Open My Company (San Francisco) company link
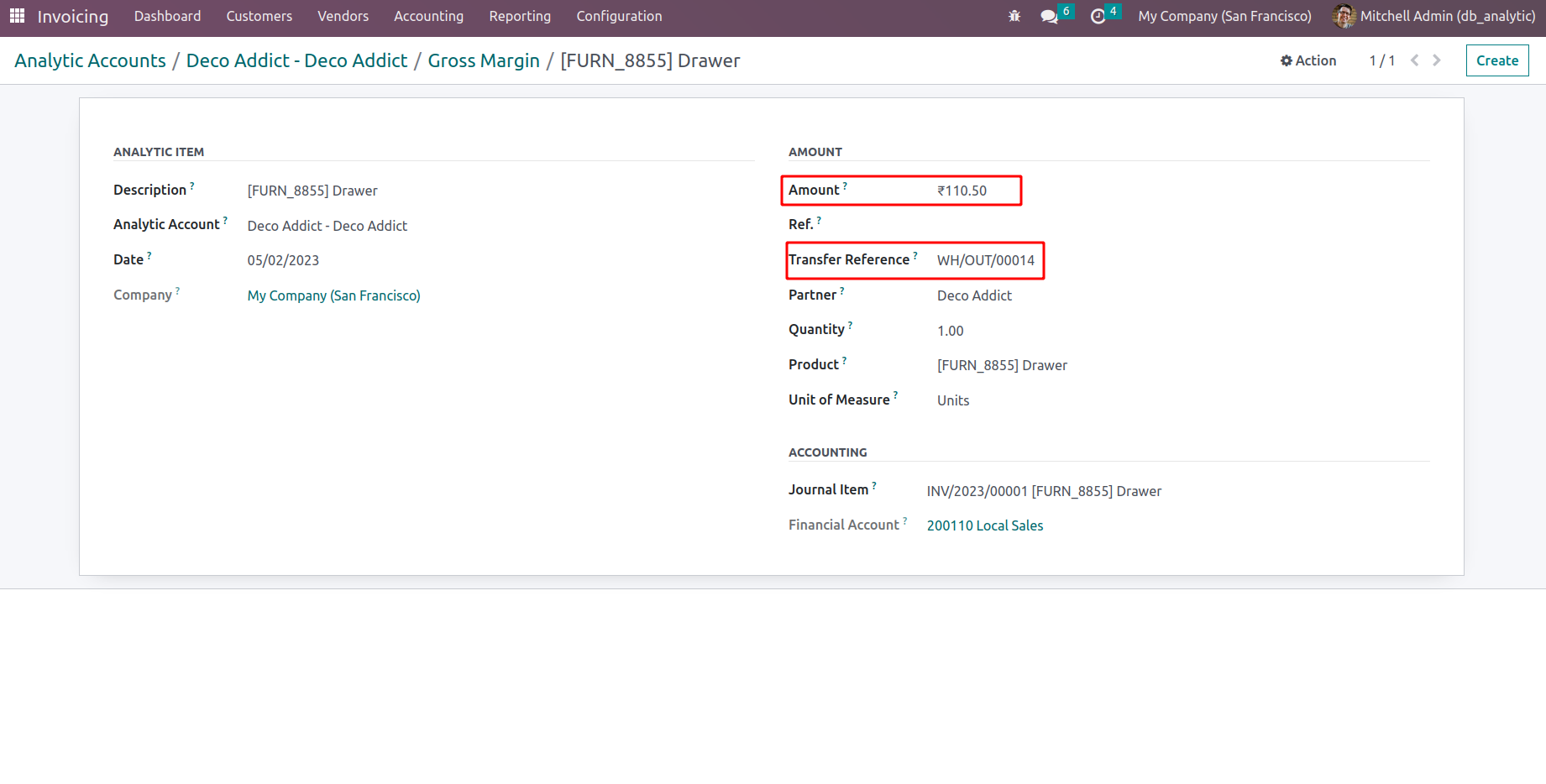 (333, 295)
